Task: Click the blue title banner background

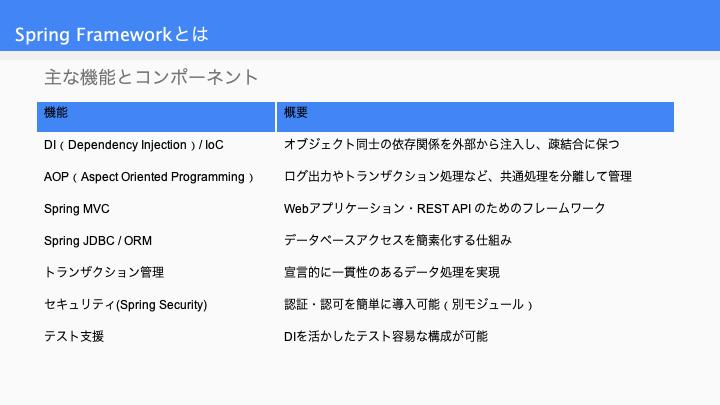Action: (459, 25)
